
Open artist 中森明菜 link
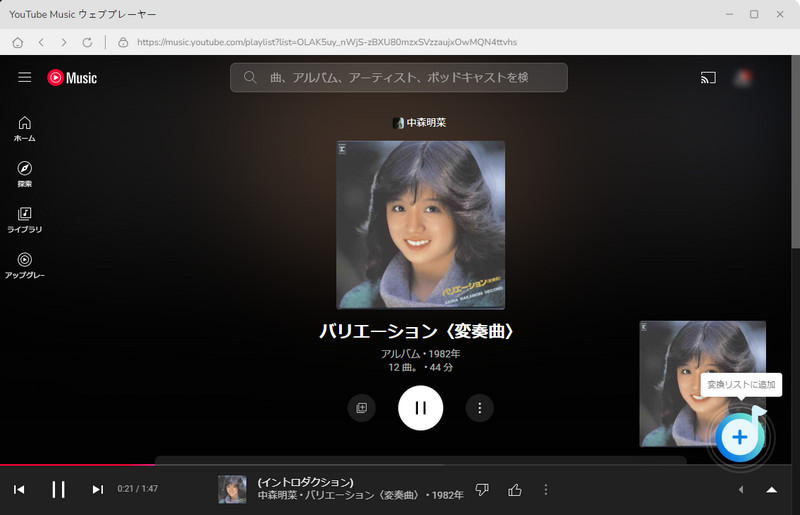click(x=420, y=122)
